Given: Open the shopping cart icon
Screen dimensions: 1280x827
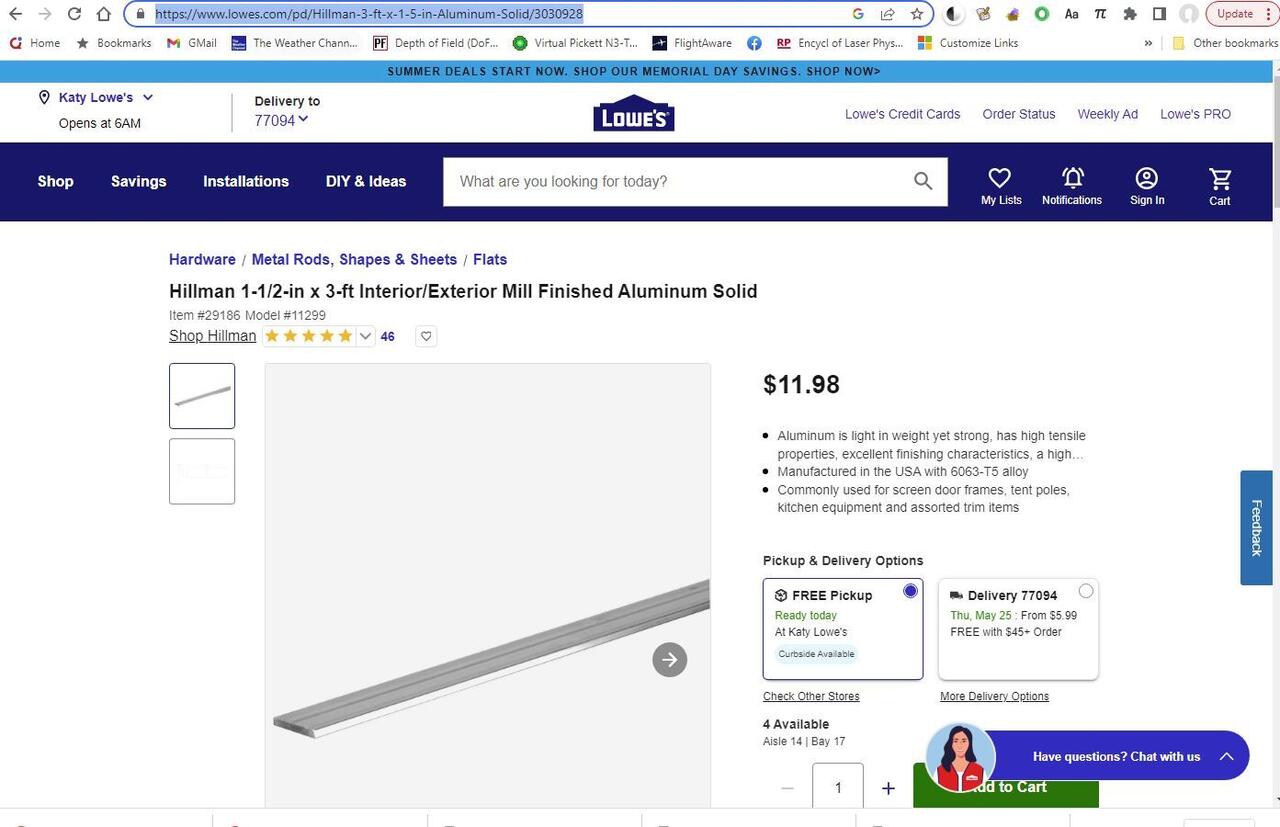Looking at the screenshot, I should click(1219, 180).
